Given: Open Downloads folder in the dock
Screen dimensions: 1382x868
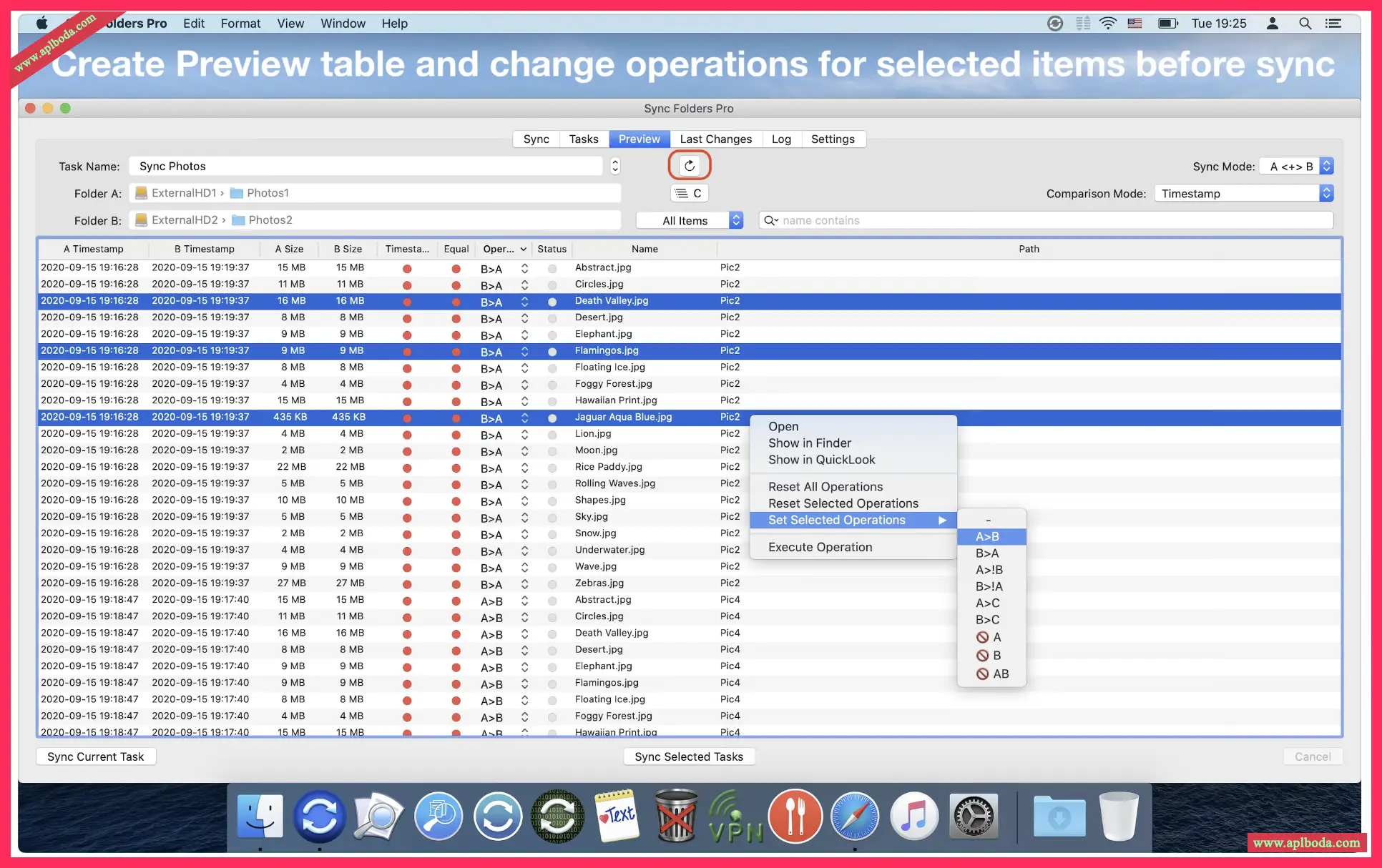Looking at the screenshot, I should point(1059,816).
